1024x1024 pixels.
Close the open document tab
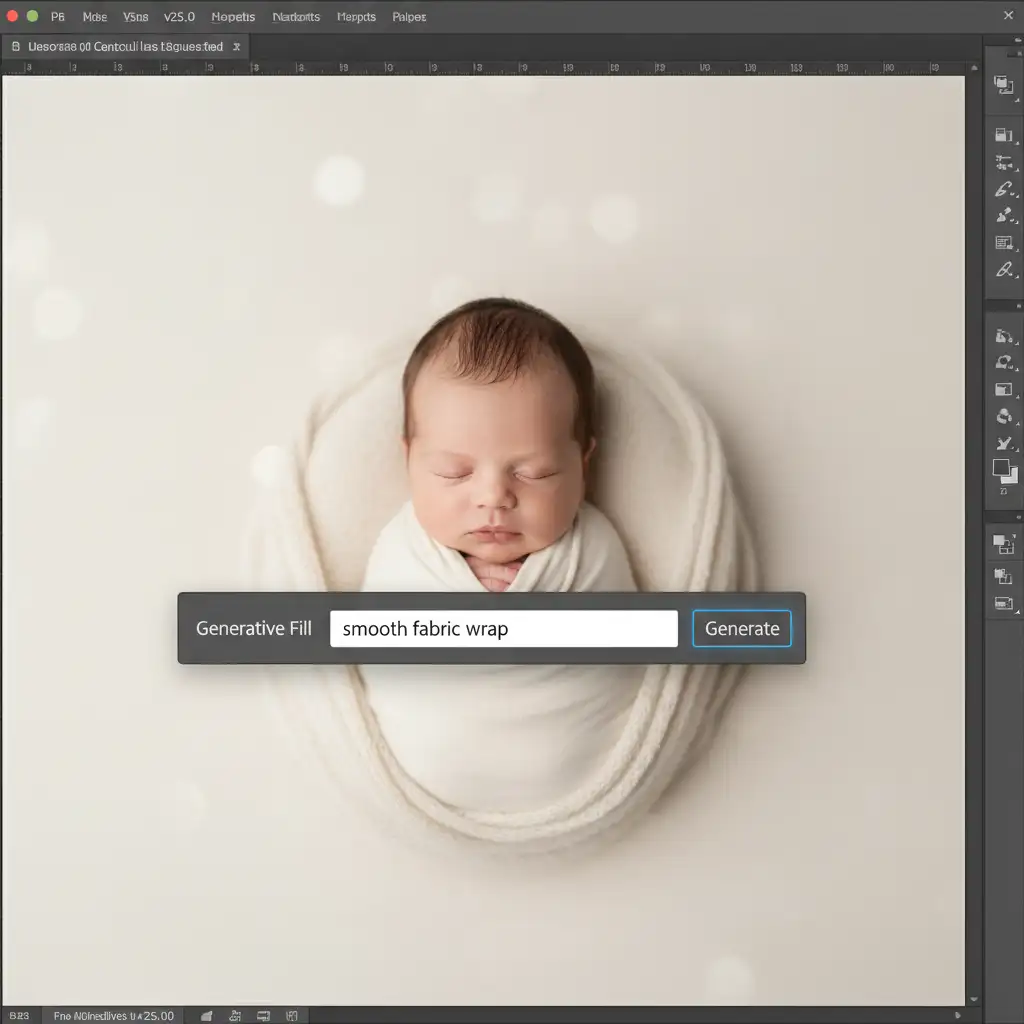(x=236, y=47)
